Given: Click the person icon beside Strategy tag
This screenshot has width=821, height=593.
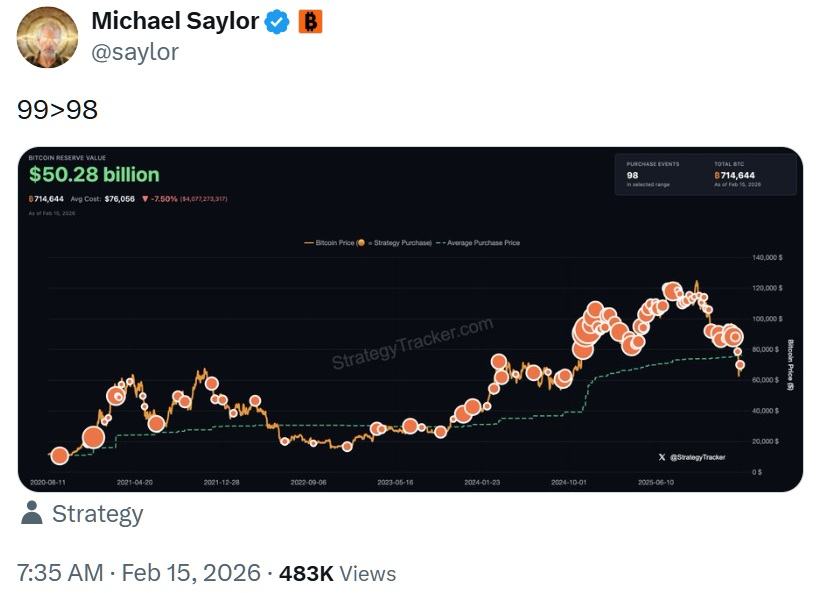Looking at the screenshot, I should (x=31, y=514).
